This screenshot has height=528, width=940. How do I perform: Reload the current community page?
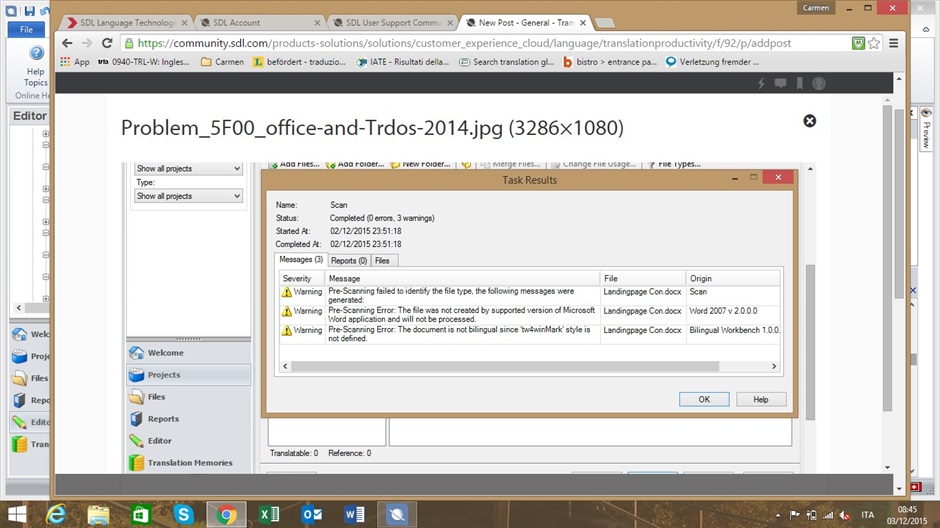click(x=107, y=43)
